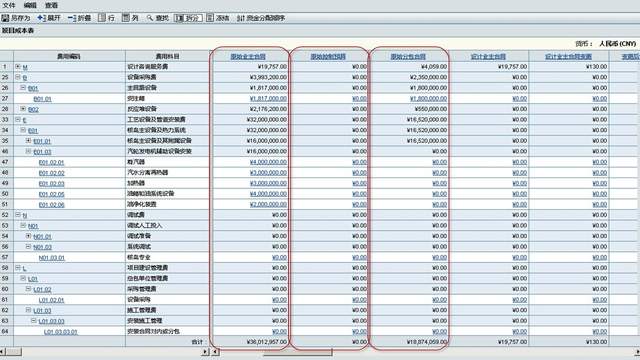Click left-pane horizontal scrollbar right arrow
This screenshot has width=640, height=360.
point(206,352)
